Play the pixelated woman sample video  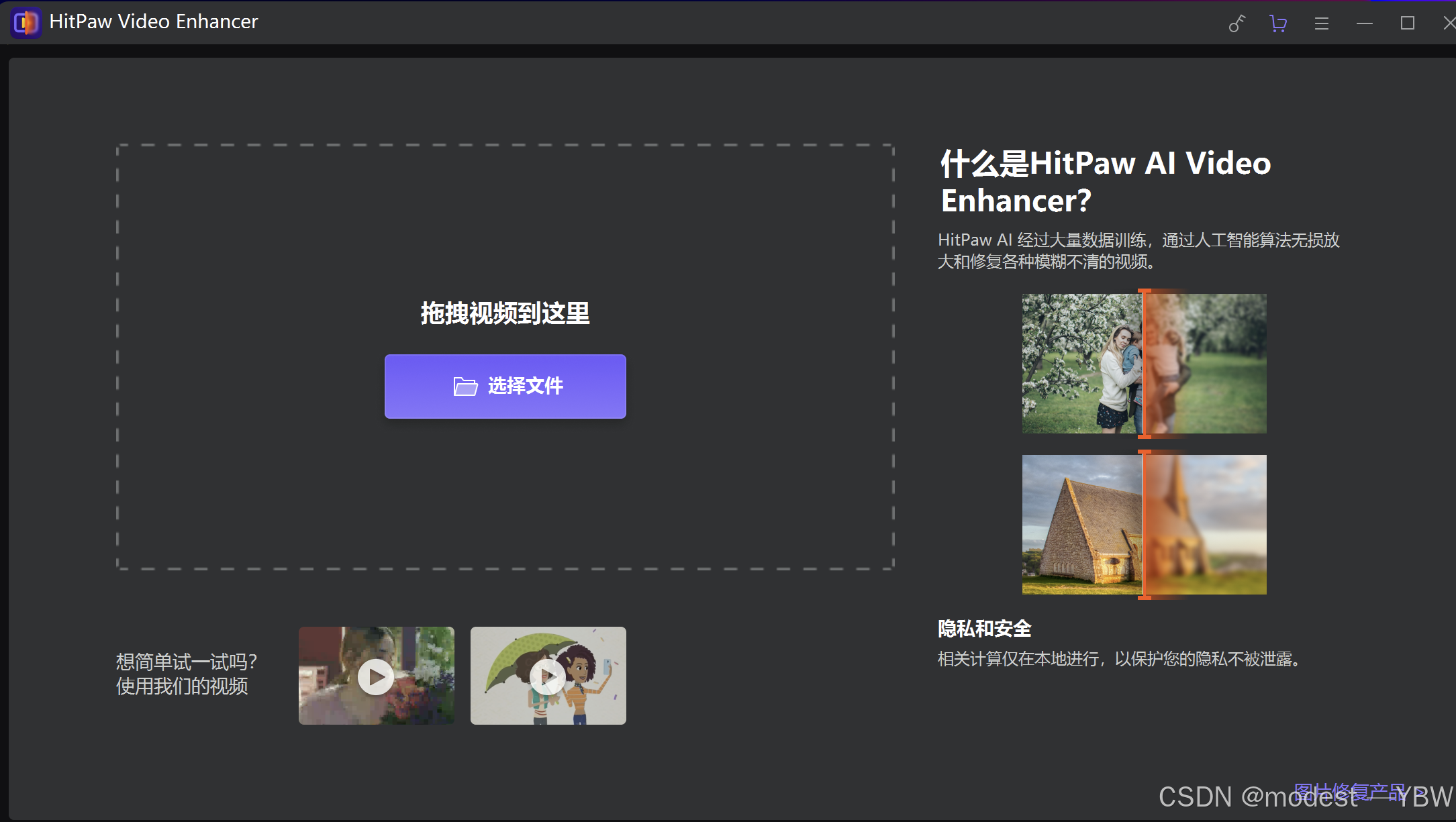coord(376,676)
